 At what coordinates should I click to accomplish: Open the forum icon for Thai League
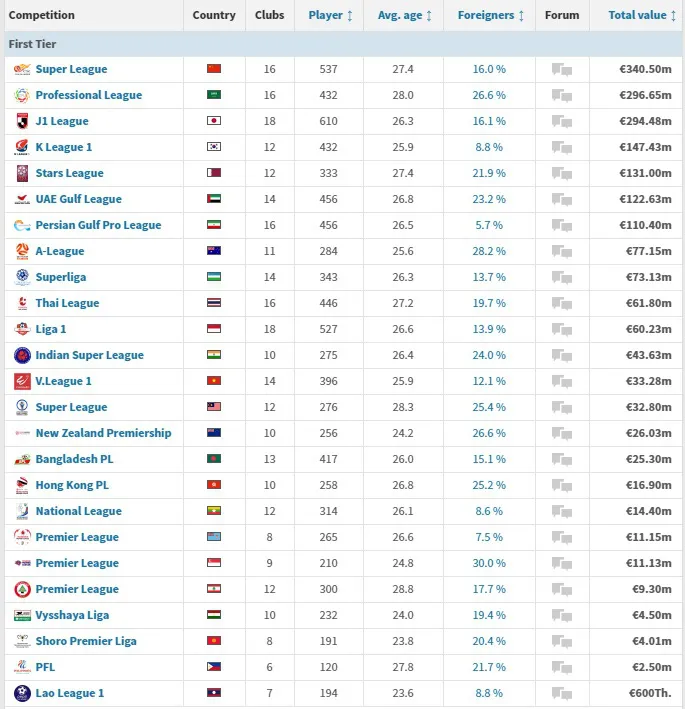pos(562,303)
